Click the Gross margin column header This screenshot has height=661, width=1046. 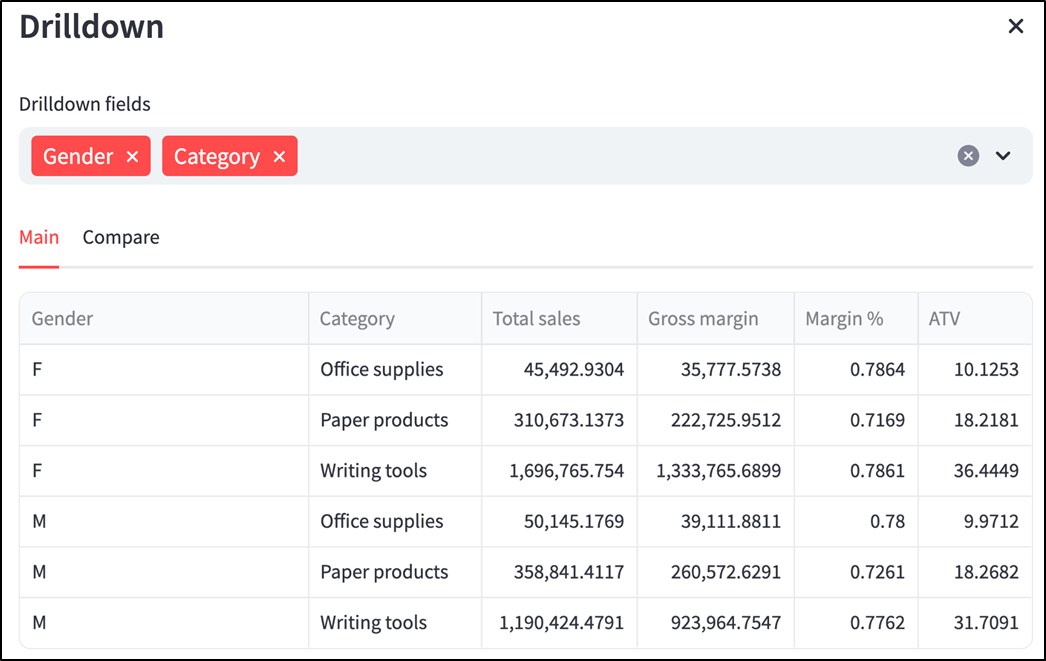point(715,319)
